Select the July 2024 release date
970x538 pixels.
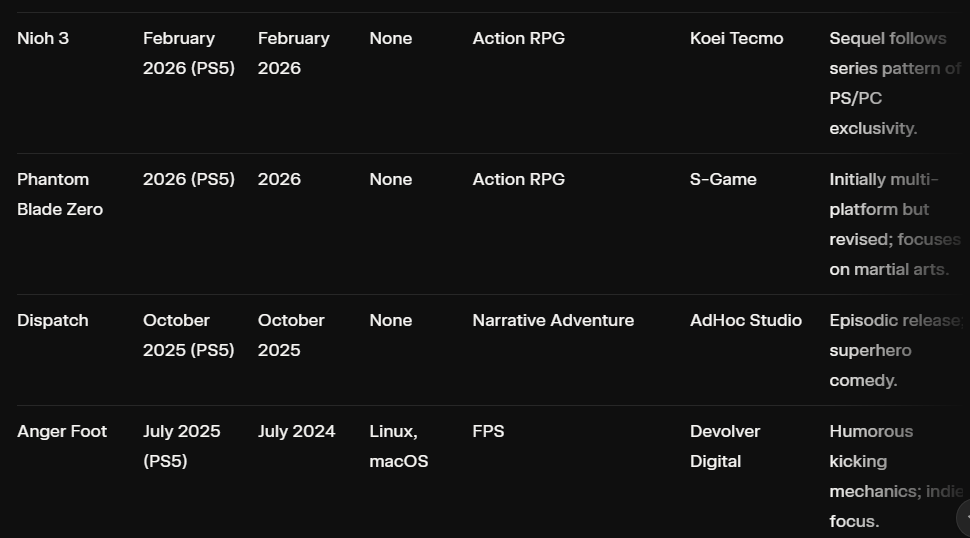296,432
